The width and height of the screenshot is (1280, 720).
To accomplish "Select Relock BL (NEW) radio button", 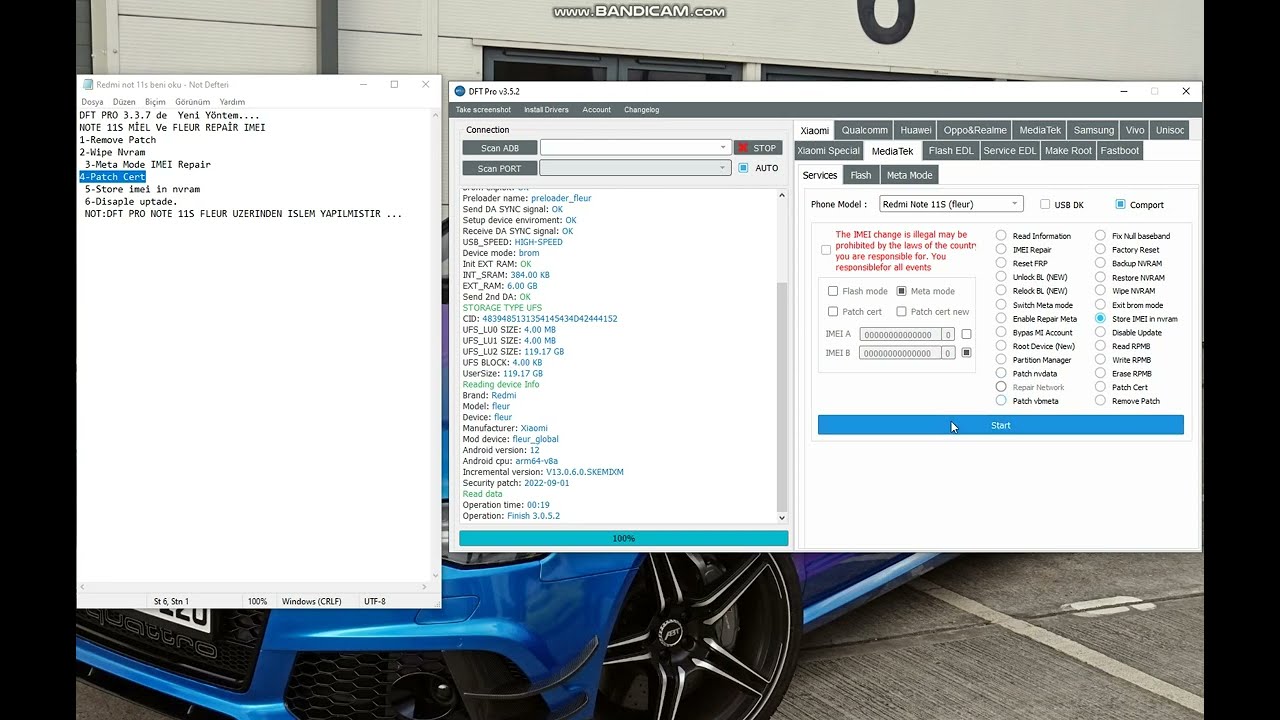I will (1001, 291).
